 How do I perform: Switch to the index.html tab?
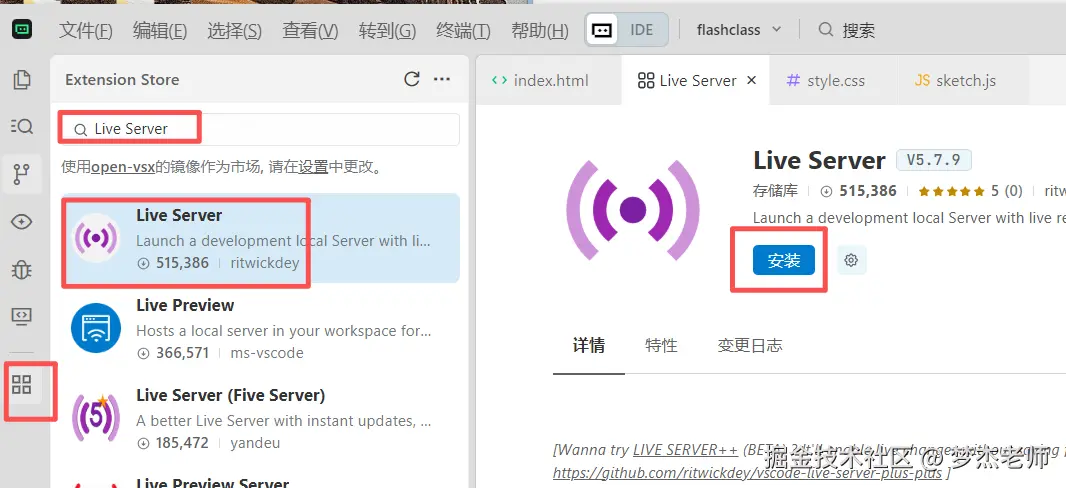549,80
